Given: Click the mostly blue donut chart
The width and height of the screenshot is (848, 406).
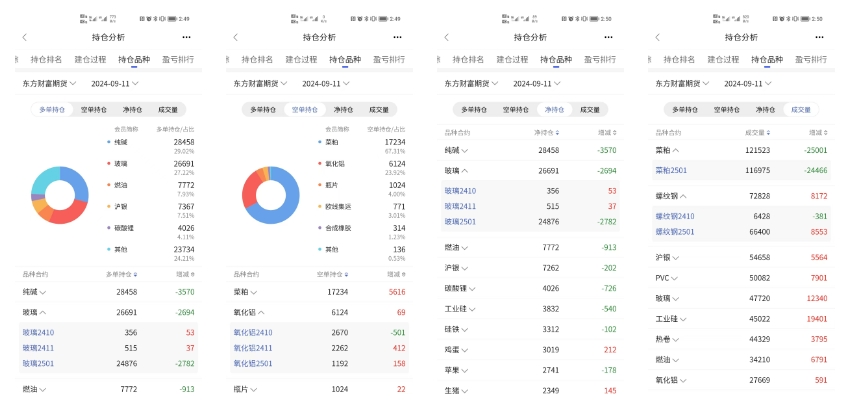Looking at the screenshot, I should pyautogui.click(x=270, y=195).
